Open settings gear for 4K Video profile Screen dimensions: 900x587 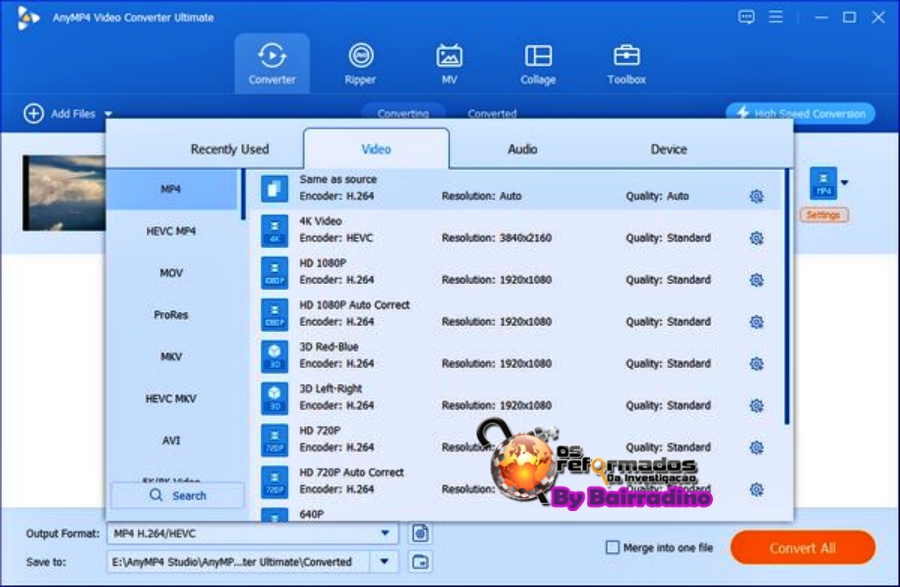coord(757,238)
